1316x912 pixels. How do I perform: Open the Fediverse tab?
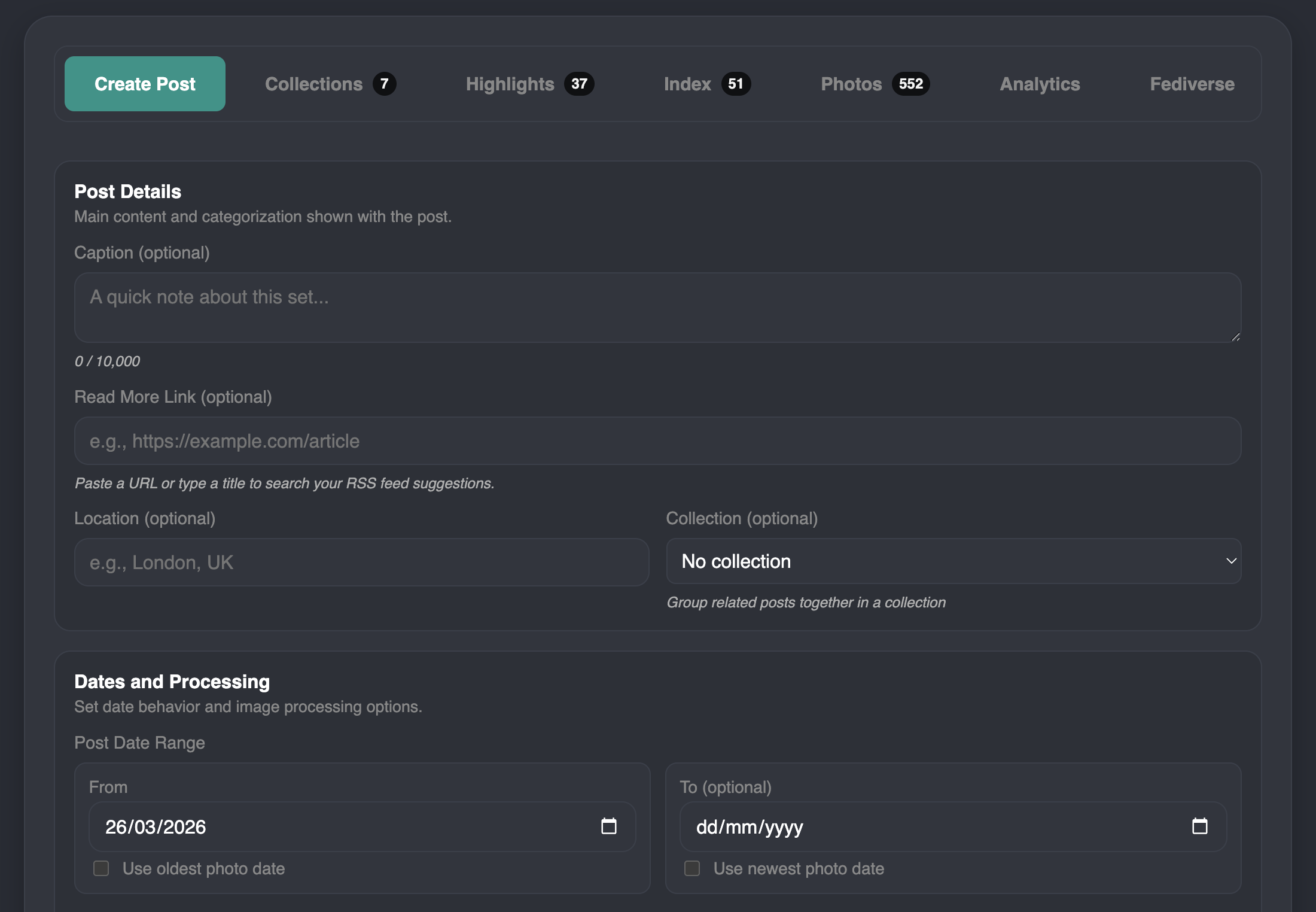tap(1192, 84)
